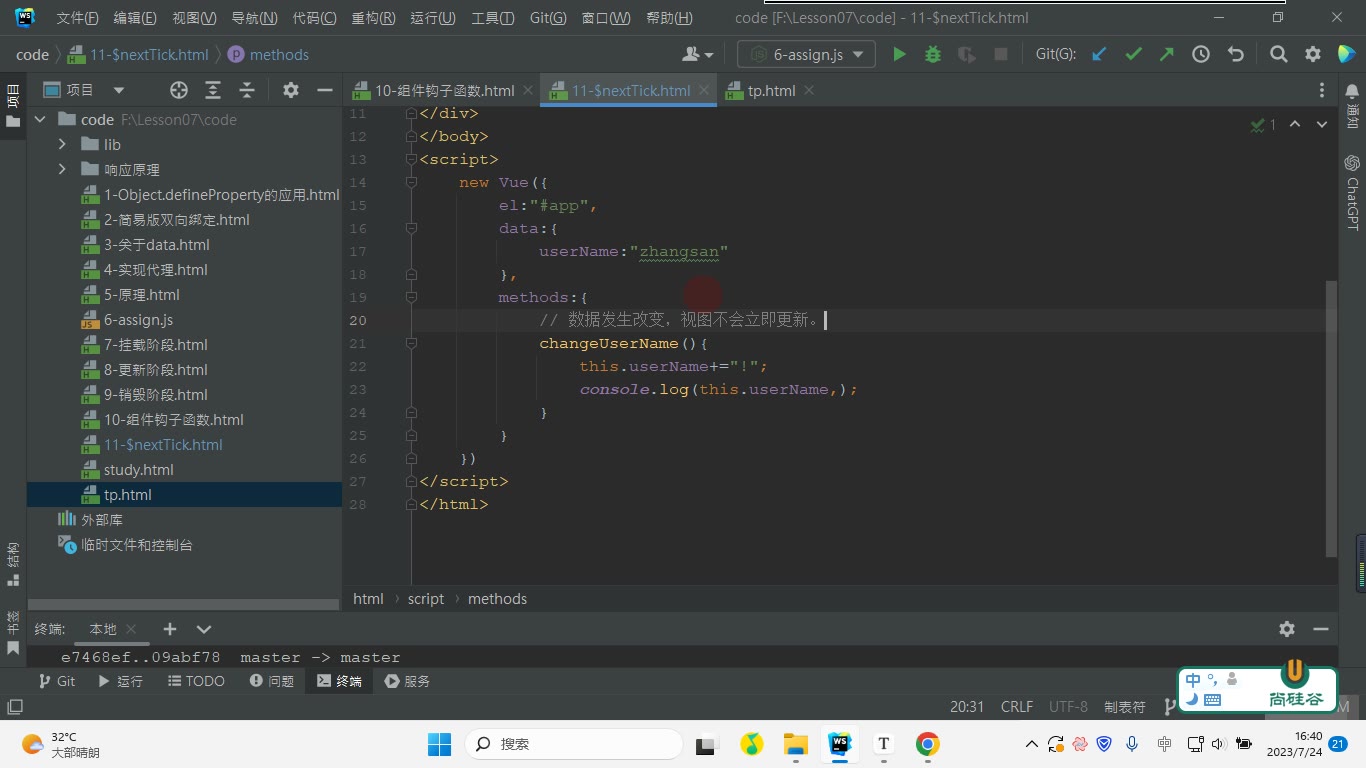Click the editor vertical scrollbar
Image resolution: width=1366 pixels, height=768 pixels.
click(1331, 418)
